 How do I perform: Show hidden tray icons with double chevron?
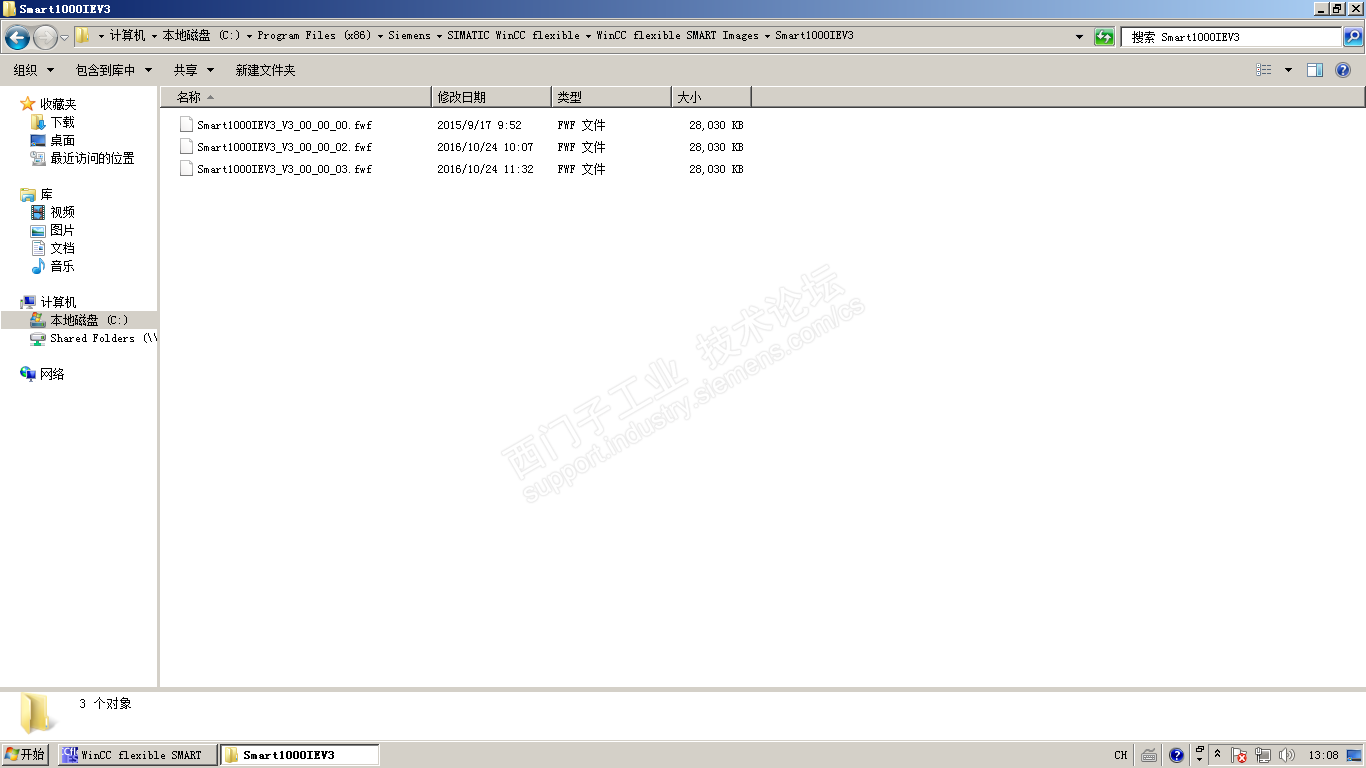1217,755
